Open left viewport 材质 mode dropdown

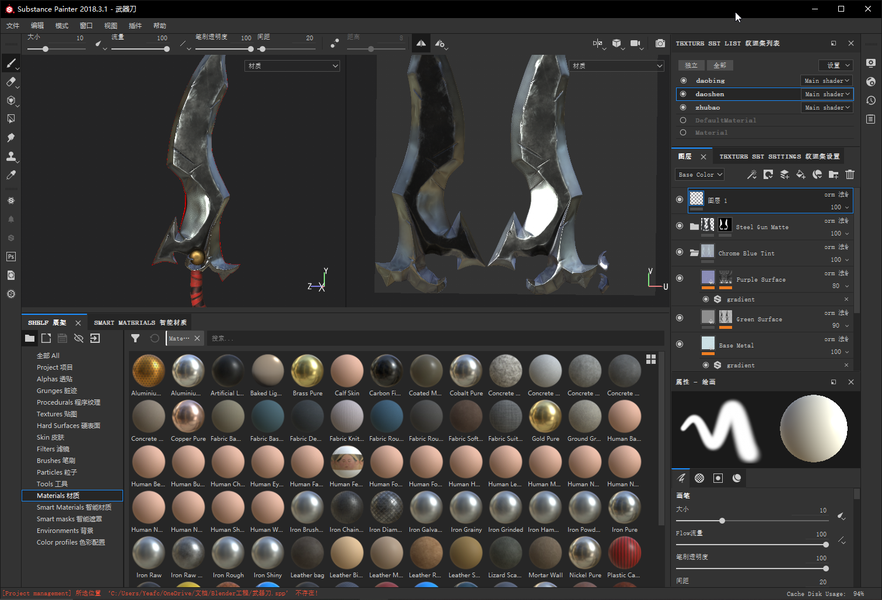coord(292,66)
